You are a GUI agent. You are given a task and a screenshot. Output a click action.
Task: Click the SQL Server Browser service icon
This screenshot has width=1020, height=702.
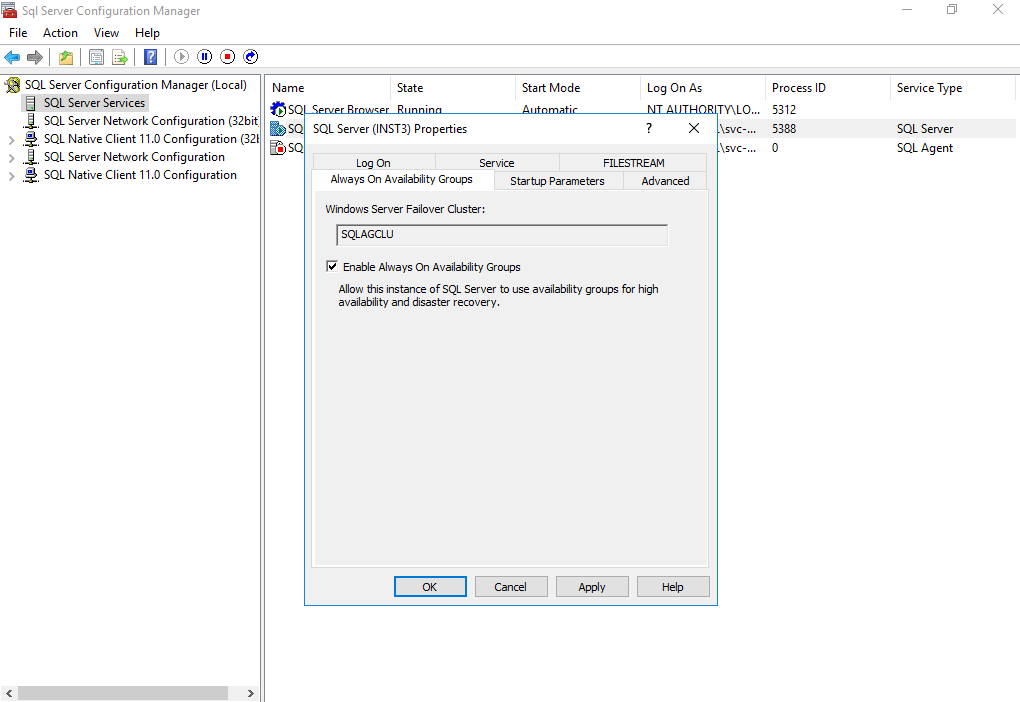click(x=278, y=109)
